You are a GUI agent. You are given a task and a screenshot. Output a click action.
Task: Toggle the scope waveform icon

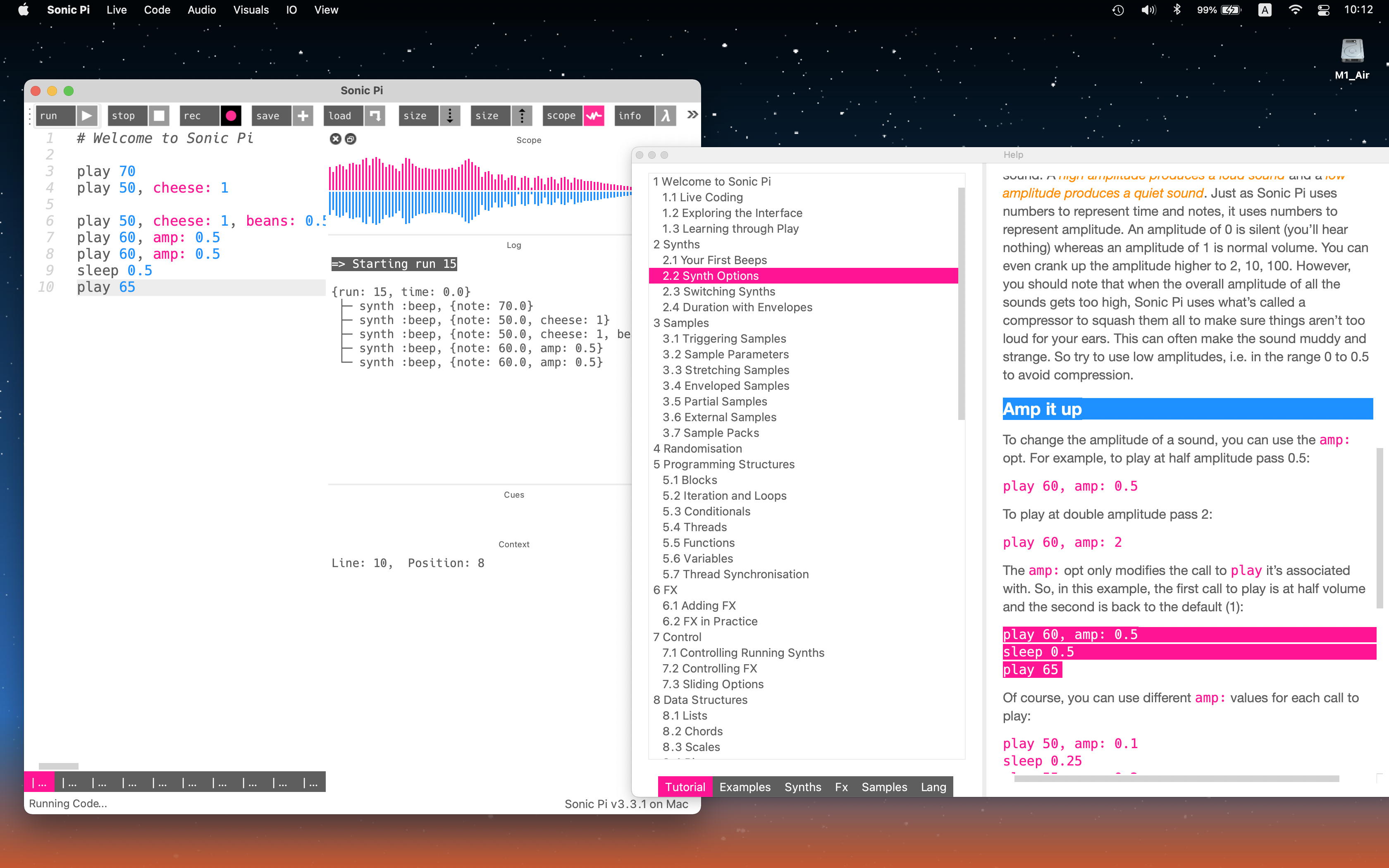tap(594, 115)
